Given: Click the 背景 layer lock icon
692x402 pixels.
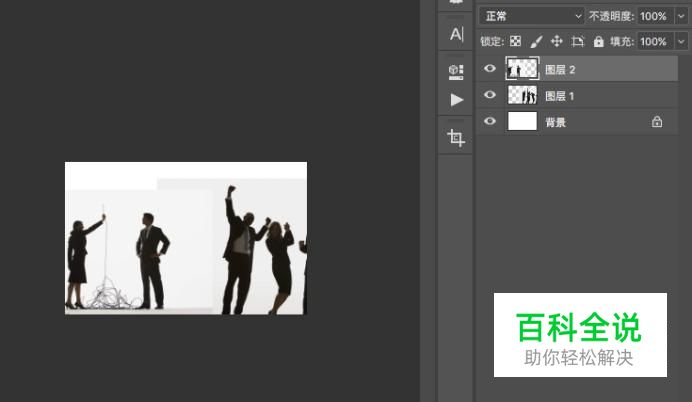Looking at the screenshot, I should [657, 122].
